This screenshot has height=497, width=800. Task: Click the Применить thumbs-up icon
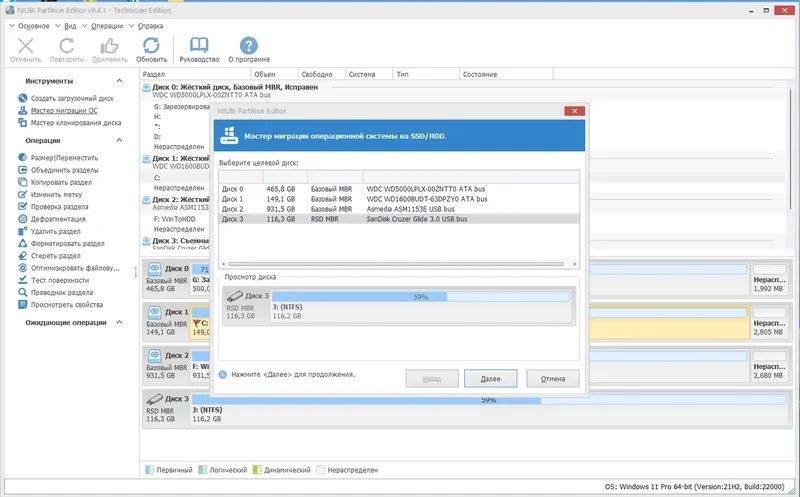[109, 46]
